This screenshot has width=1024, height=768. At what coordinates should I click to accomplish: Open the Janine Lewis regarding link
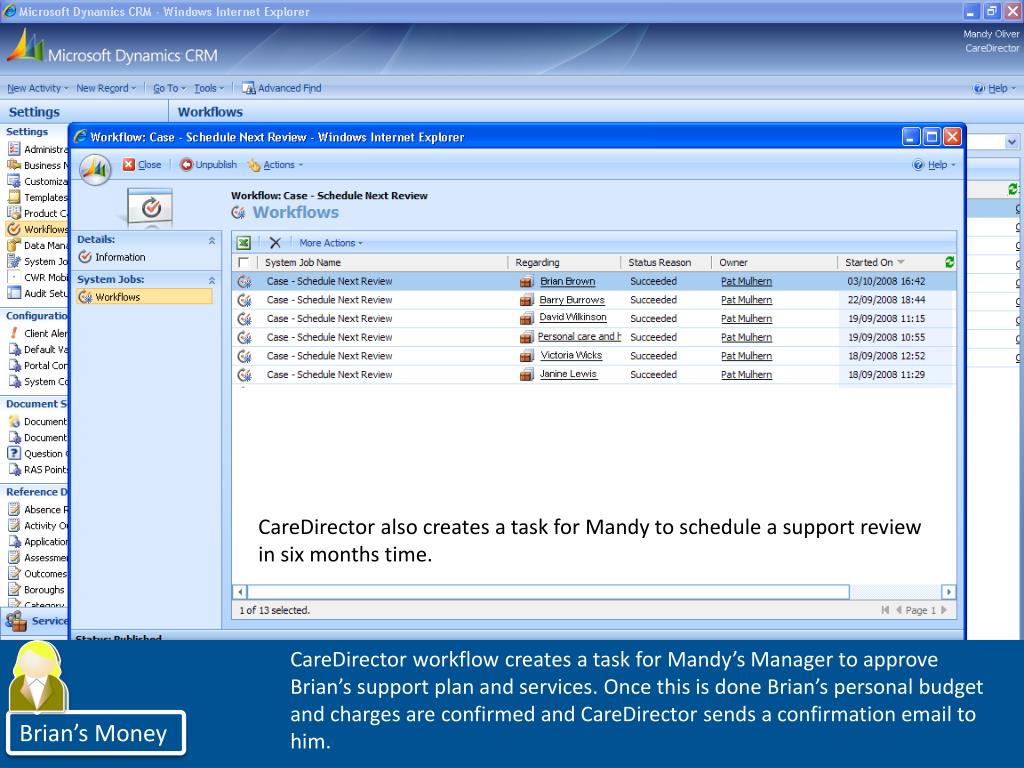coord(568,374)
